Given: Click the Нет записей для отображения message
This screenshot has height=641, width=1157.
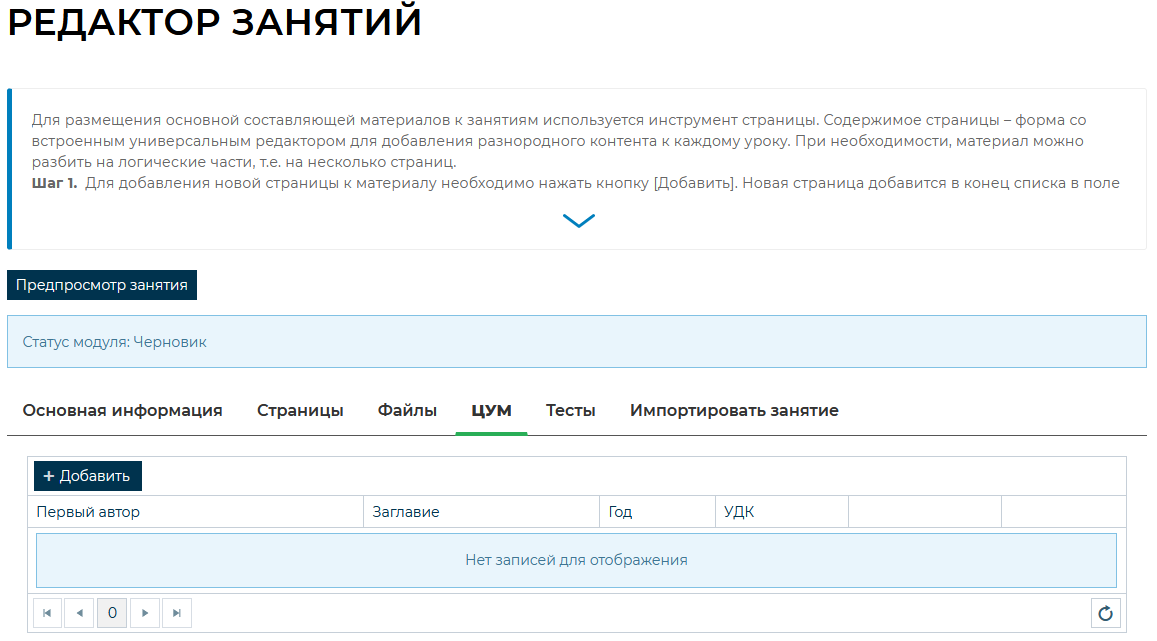Looking at the screenshot, I should [576, 560].
